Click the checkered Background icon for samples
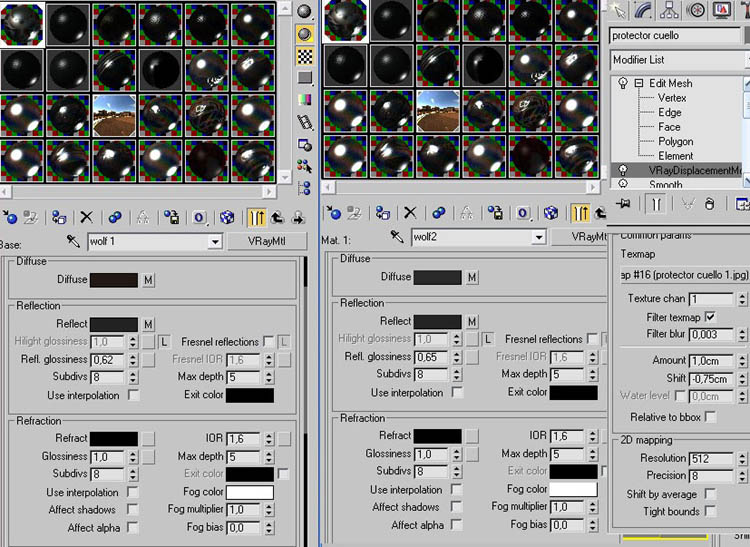Image resolution: width=750 pixels, height=547 pixels. 305,55
